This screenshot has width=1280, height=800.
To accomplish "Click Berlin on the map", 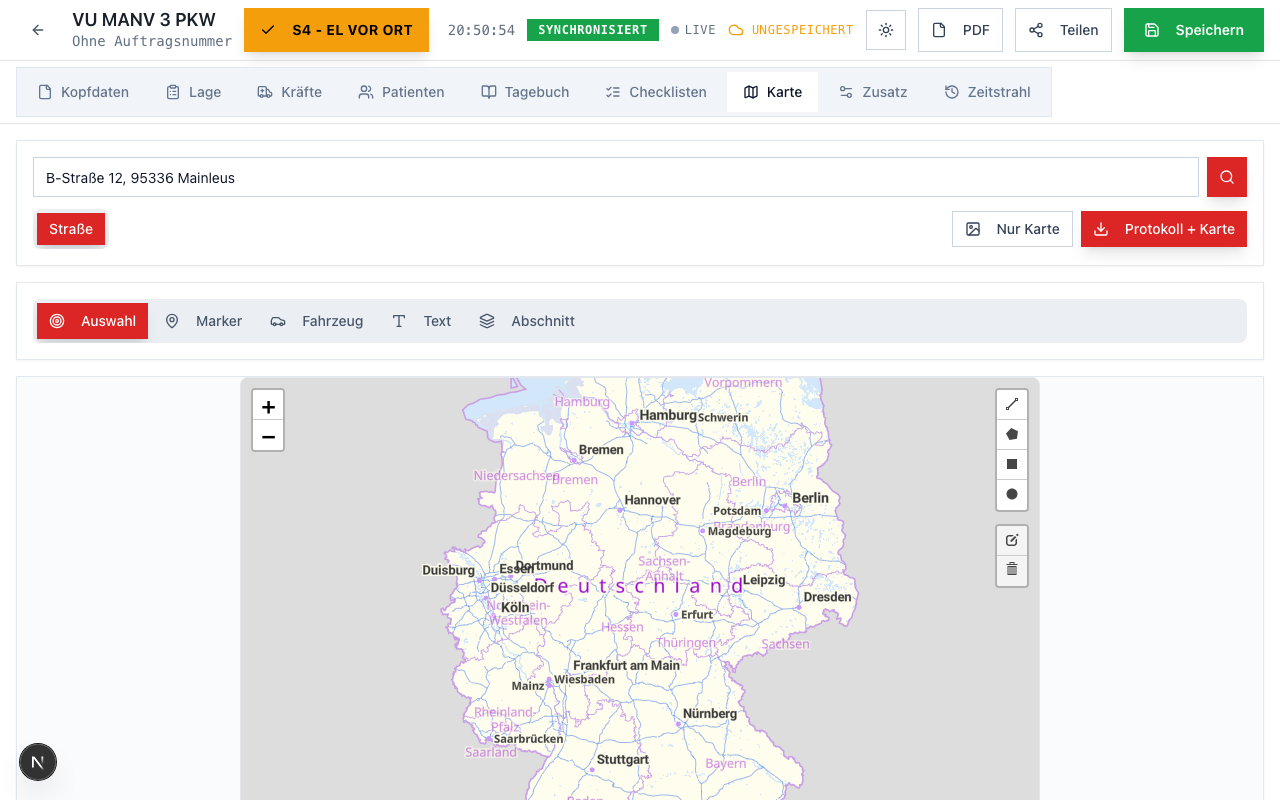I will (810, 498).
